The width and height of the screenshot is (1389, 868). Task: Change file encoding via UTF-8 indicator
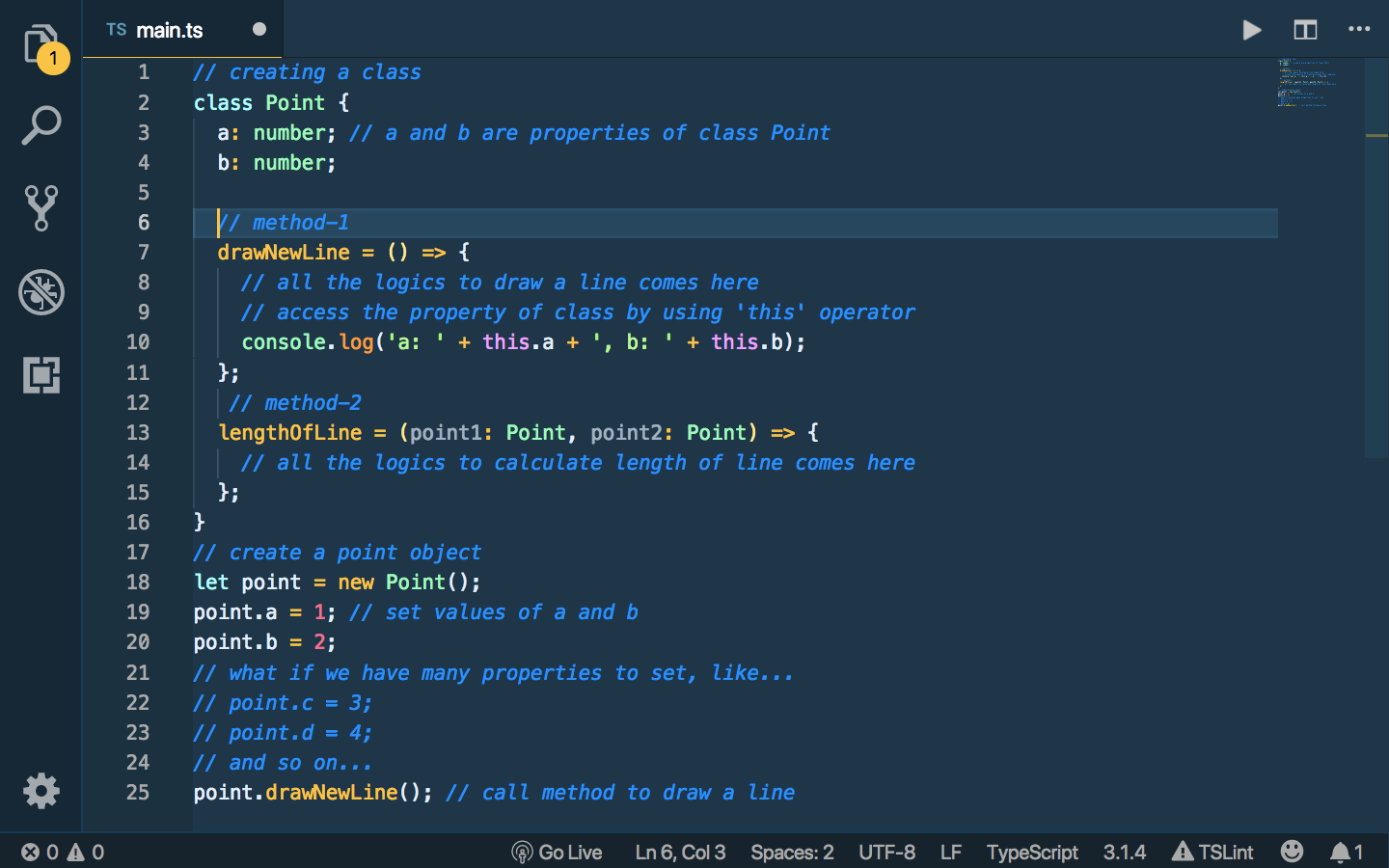point(886,853)
